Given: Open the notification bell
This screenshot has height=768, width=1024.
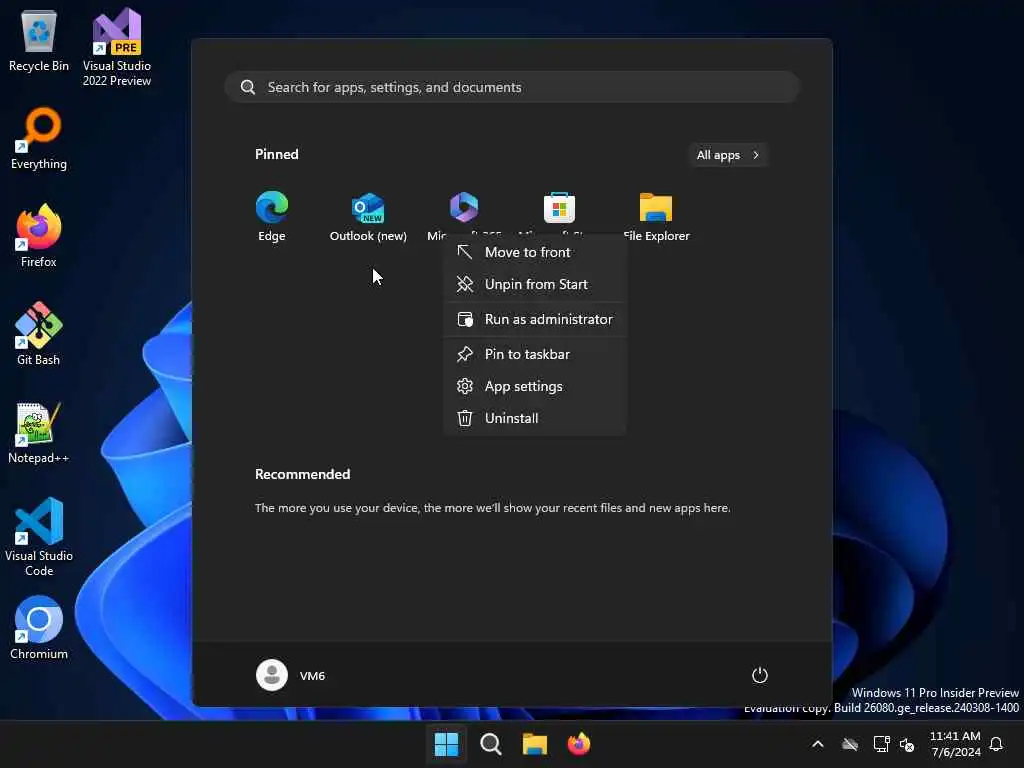Looking at the screenshot, I should click(996, 744).
